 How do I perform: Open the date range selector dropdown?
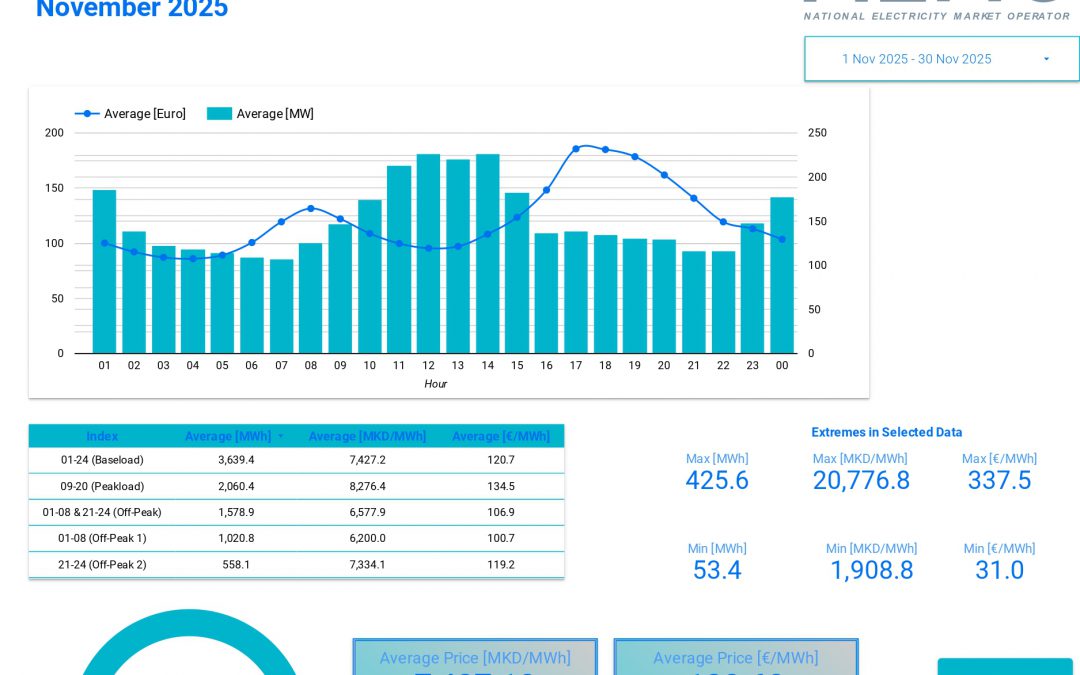(940, 58)
